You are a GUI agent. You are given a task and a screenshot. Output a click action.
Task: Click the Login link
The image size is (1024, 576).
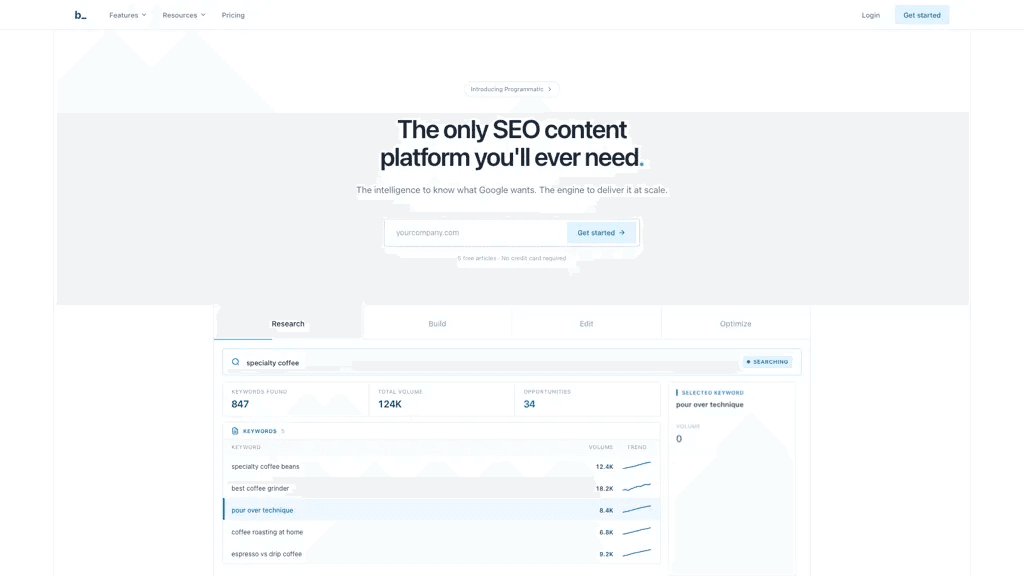point(871,15)
